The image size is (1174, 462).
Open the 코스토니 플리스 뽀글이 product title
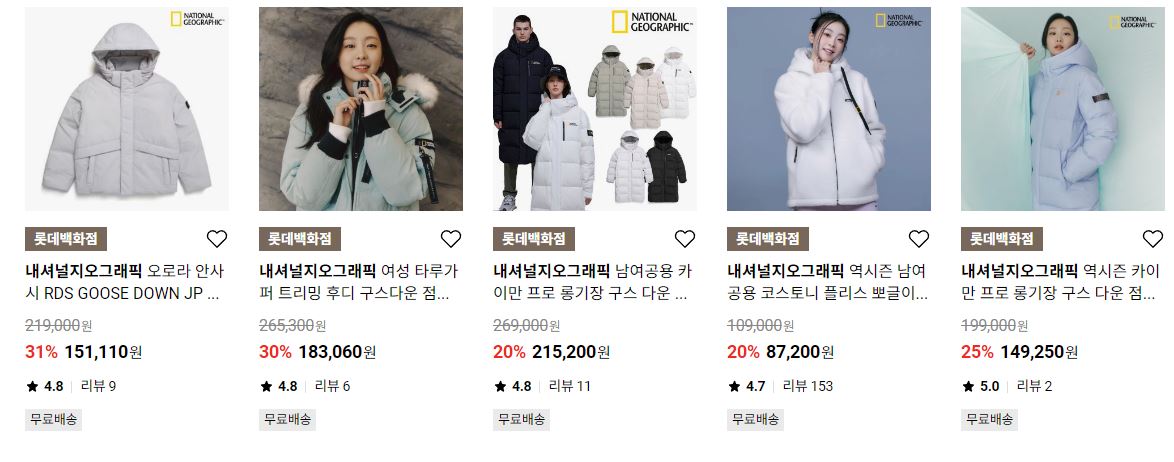click(827, 282)
